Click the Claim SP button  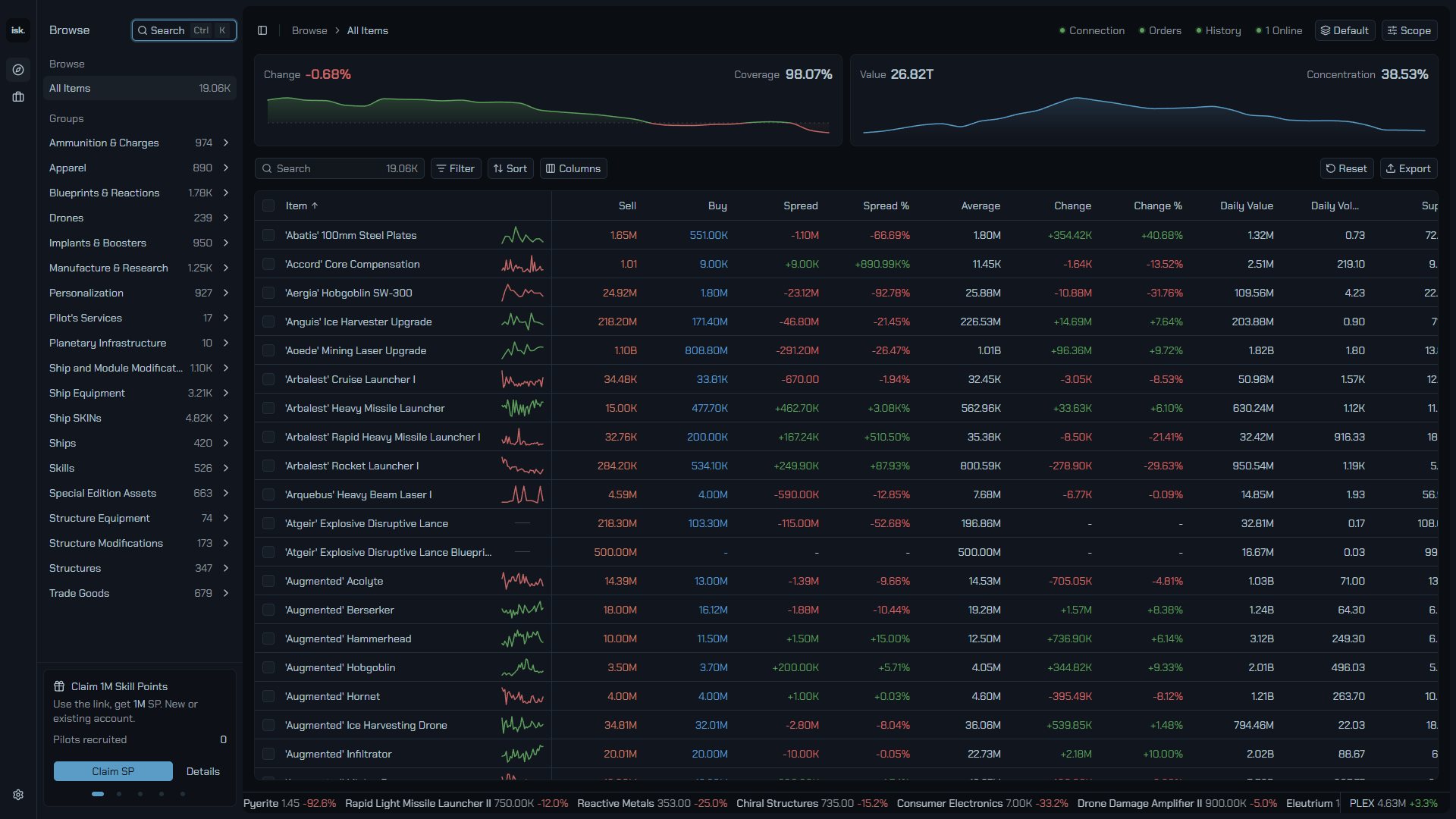113,771
